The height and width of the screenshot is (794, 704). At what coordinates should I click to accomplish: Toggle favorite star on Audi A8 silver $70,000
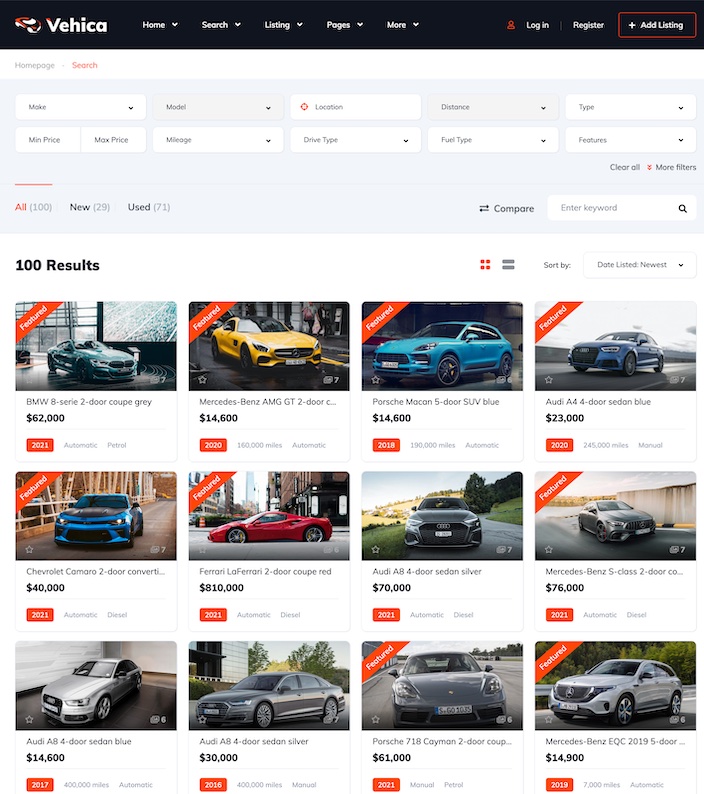pyautogui.click(x=375, y=550)
